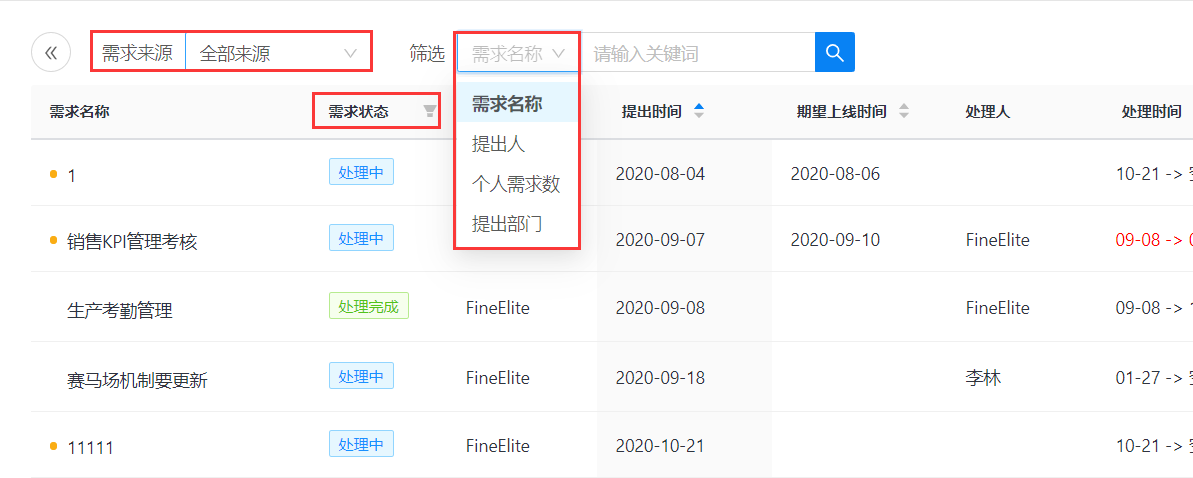Click the double-chevron collapse button
This screenshot has width=1193, height=478.
pos(51,53)
